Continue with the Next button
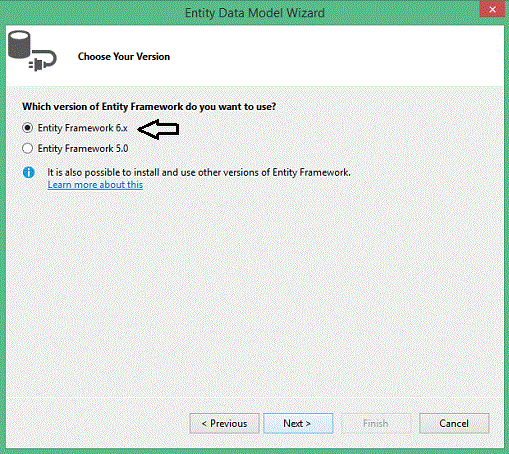 coord(298,423)
